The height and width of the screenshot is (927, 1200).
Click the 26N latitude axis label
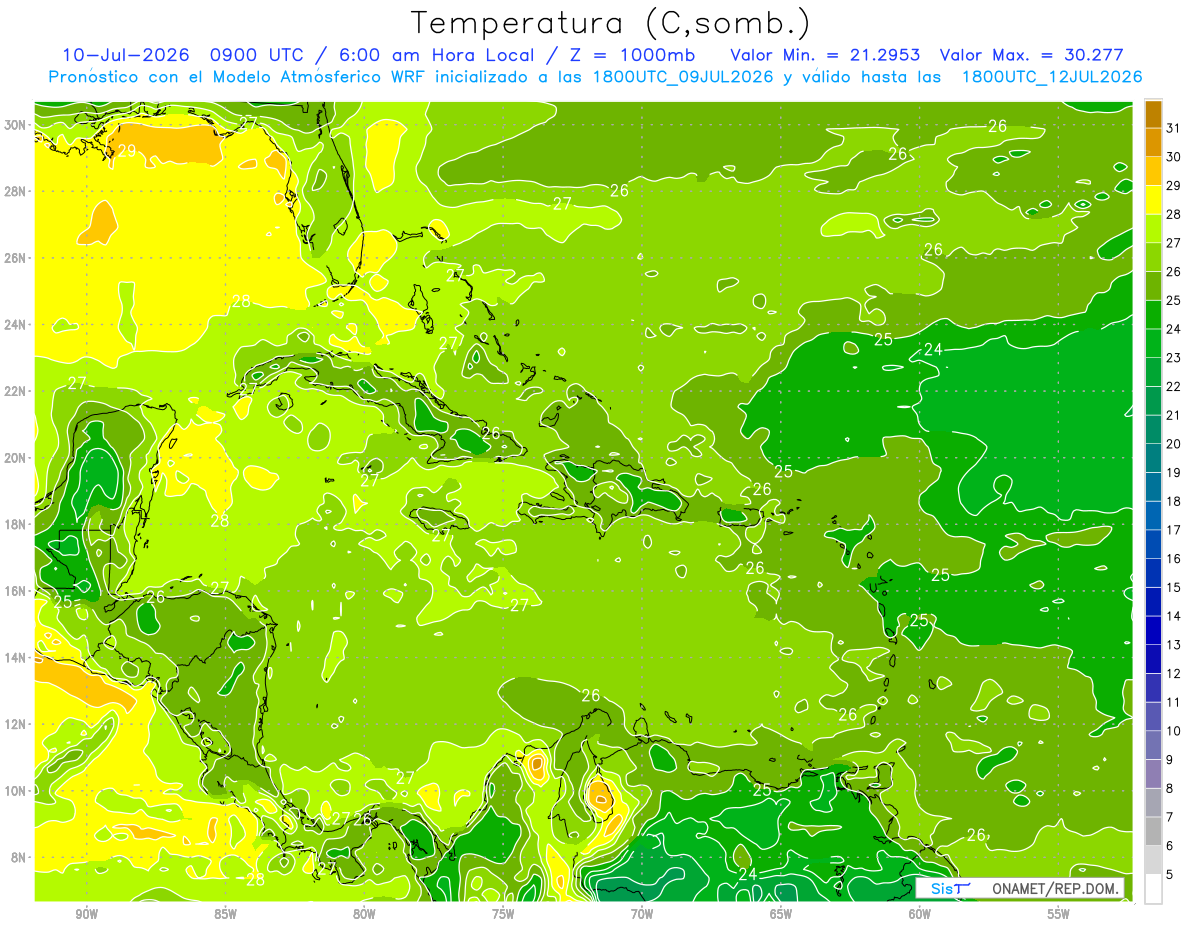point(15,258)
